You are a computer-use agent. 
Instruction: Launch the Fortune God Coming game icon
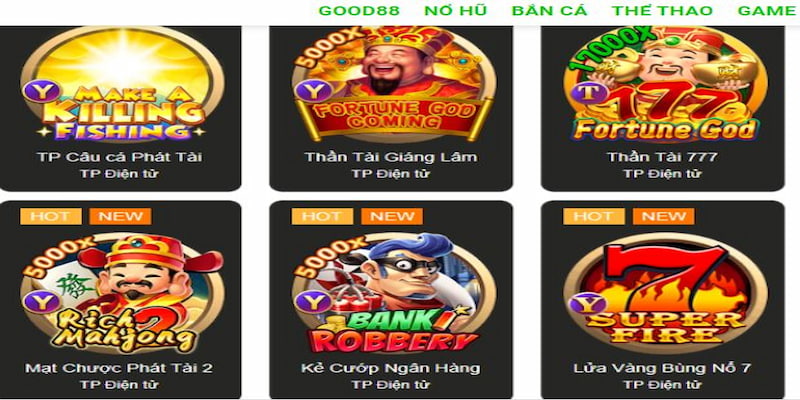click(x=393, y=85)
